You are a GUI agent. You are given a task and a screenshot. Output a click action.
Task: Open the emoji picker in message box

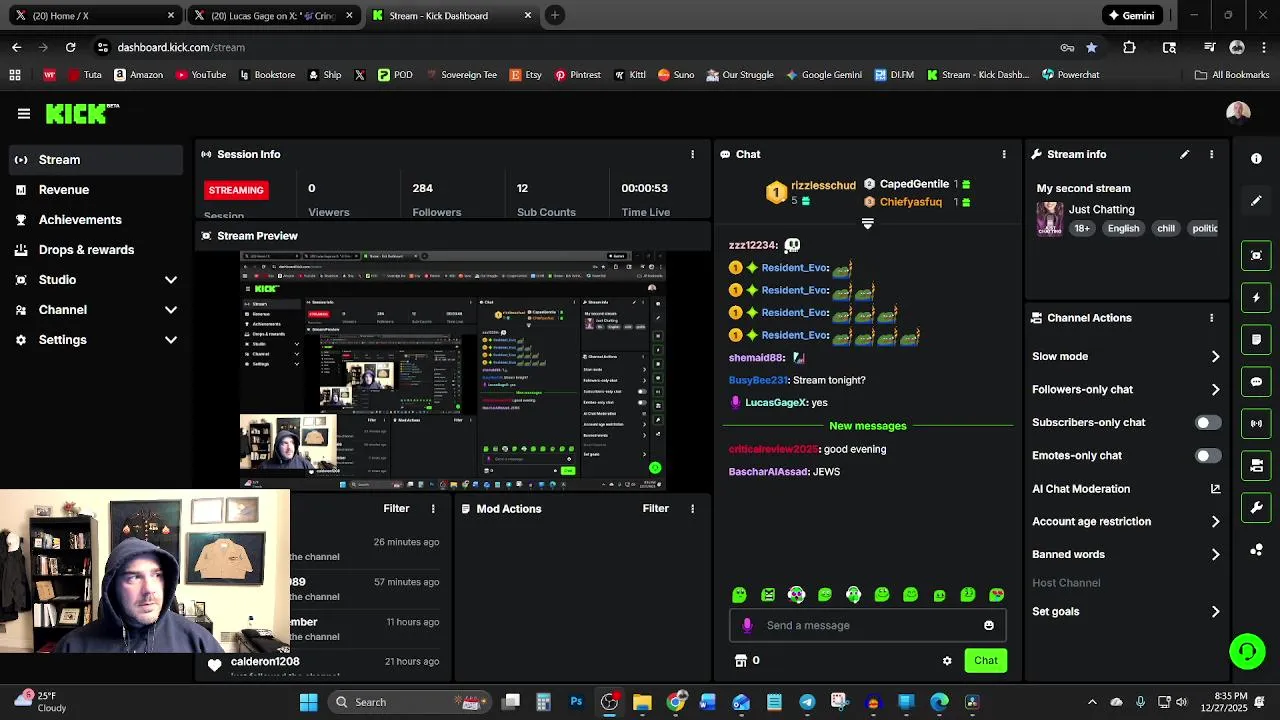988,625
